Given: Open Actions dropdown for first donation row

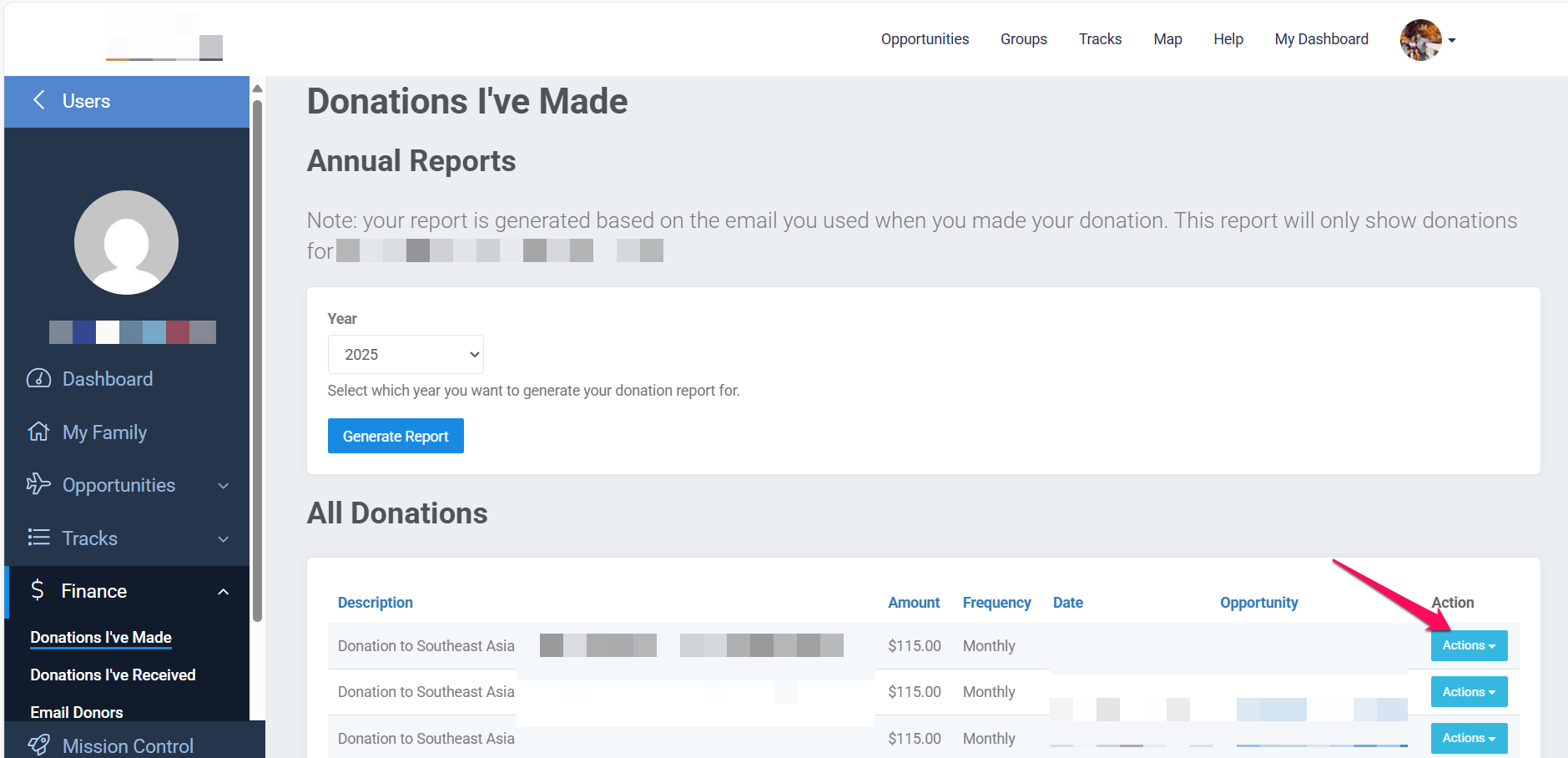Looking at the screenshot, I should pyautogui.click(x=1469, y=645).
